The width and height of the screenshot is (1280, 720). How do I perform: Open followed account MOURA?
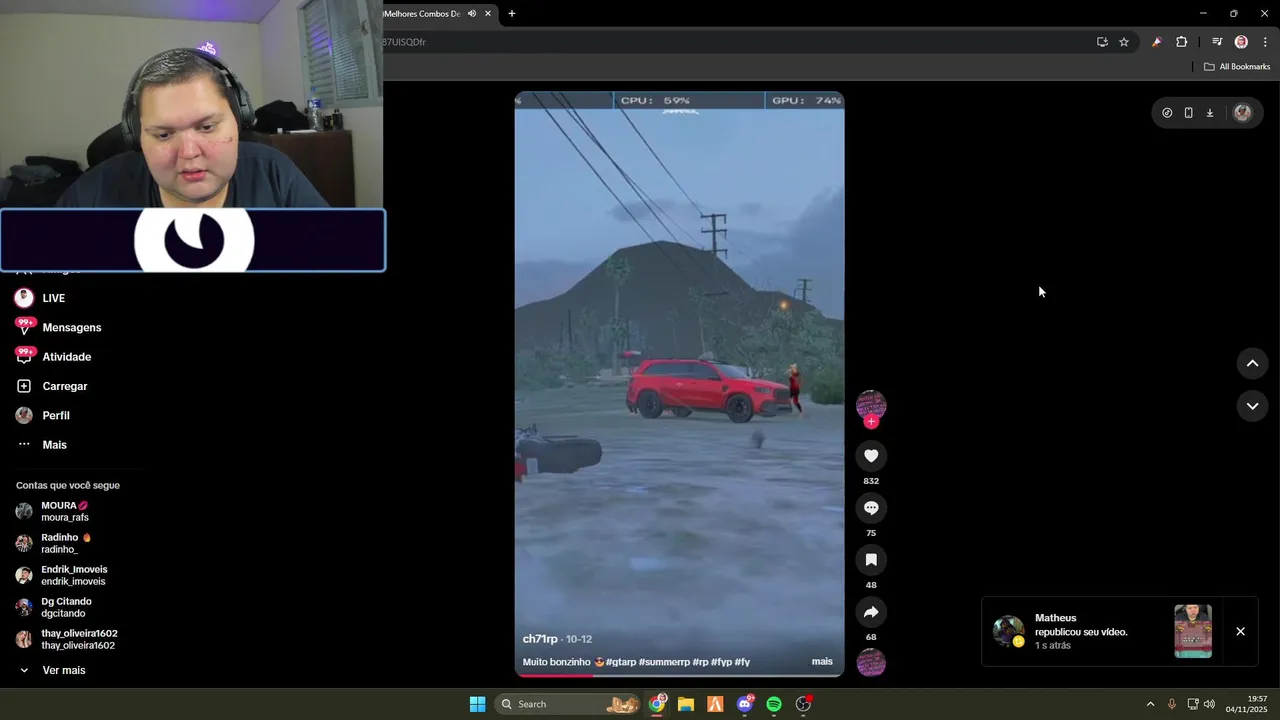pos(66,511)
